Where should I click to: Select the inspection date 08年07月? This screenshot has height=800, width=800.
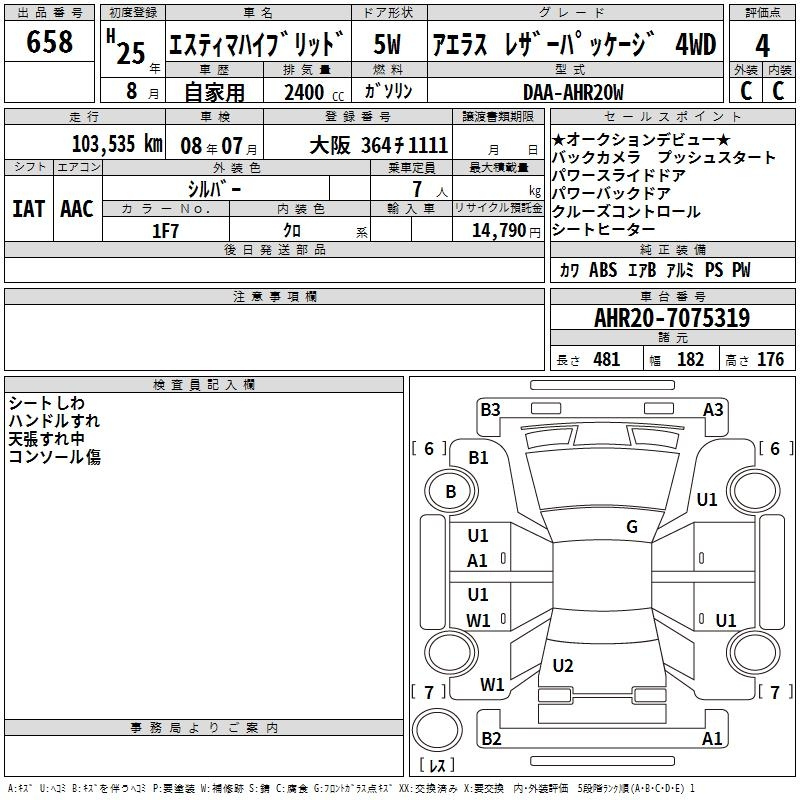coord(219,146)
